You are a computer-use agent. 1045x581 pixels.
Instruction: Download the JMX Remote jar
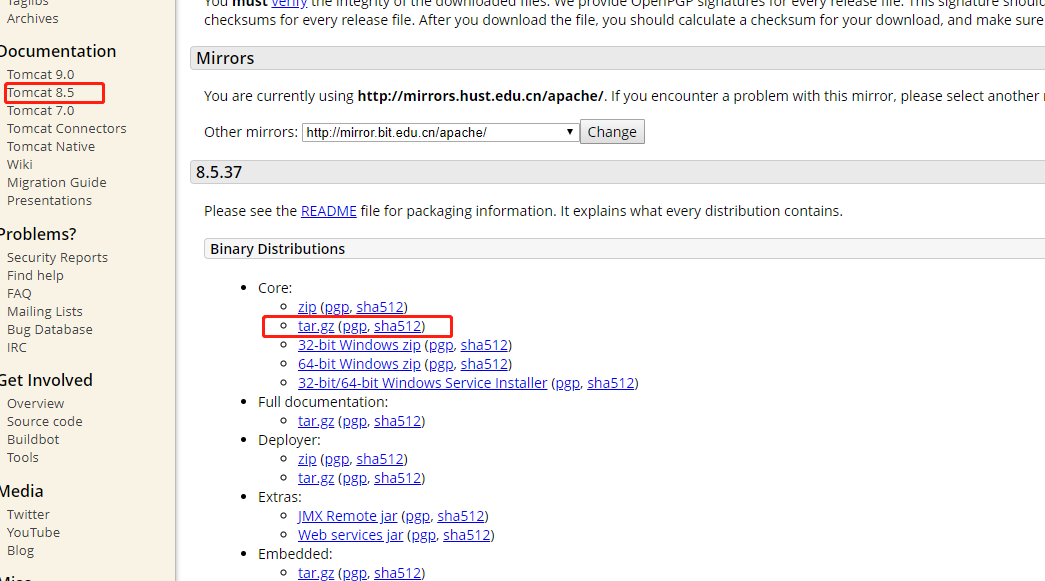pyautogui.click(x=347, y=516)
